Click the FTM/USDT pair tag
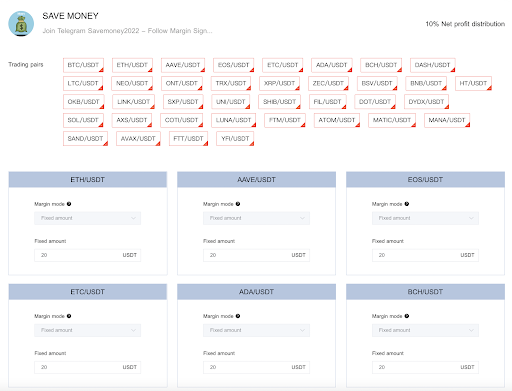512x391 pixels. click(x=285, y=120)
